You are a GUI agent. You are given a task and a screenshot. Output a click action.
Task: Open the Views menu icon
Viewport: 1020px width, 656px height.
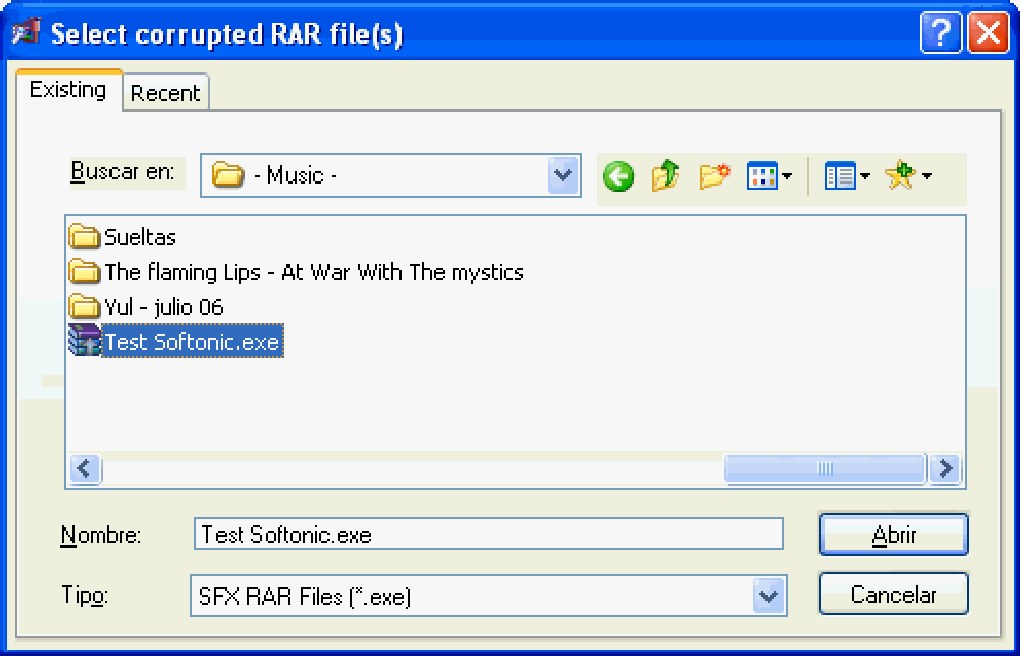tap(762, 176)
